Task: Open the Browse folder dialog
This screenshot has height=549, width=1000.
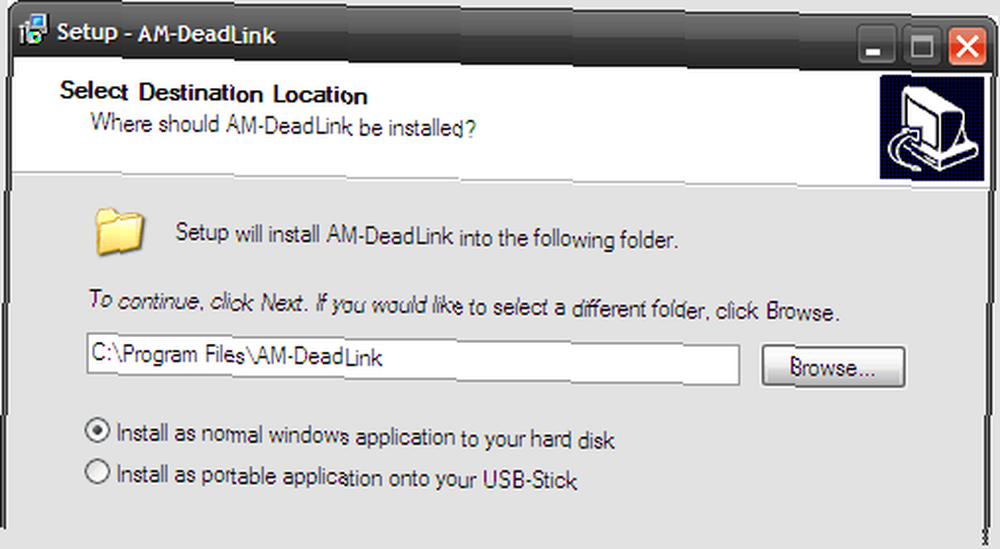Action: tap(833, 367)
